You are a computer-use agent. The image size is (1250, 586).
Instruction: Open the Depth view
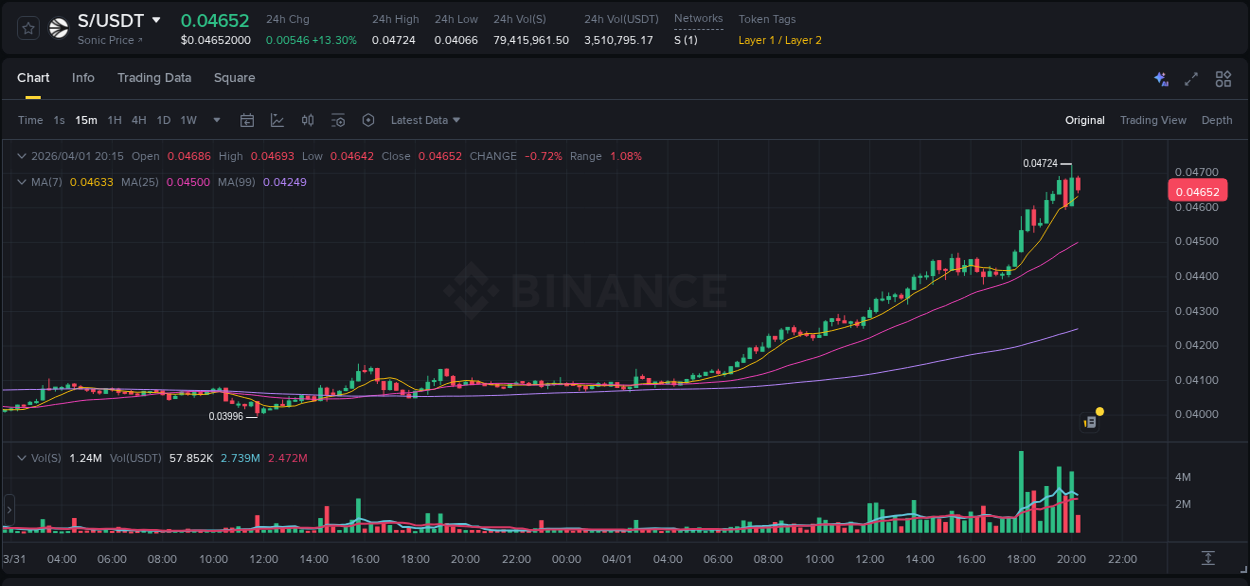[1217, 120]
